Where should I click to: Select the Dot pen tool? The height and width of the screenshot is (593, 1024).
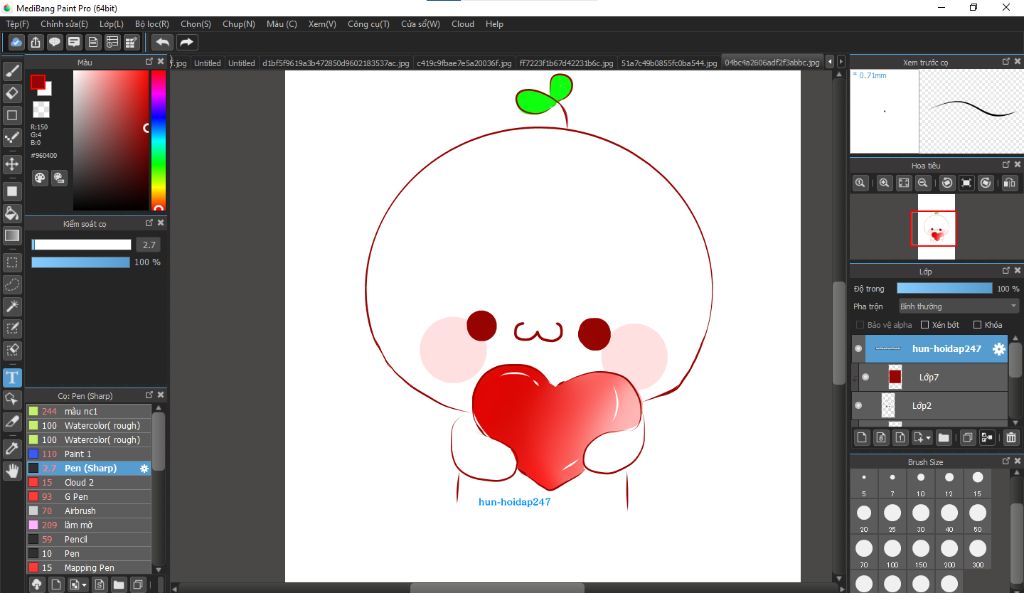[x=12, y=137]
